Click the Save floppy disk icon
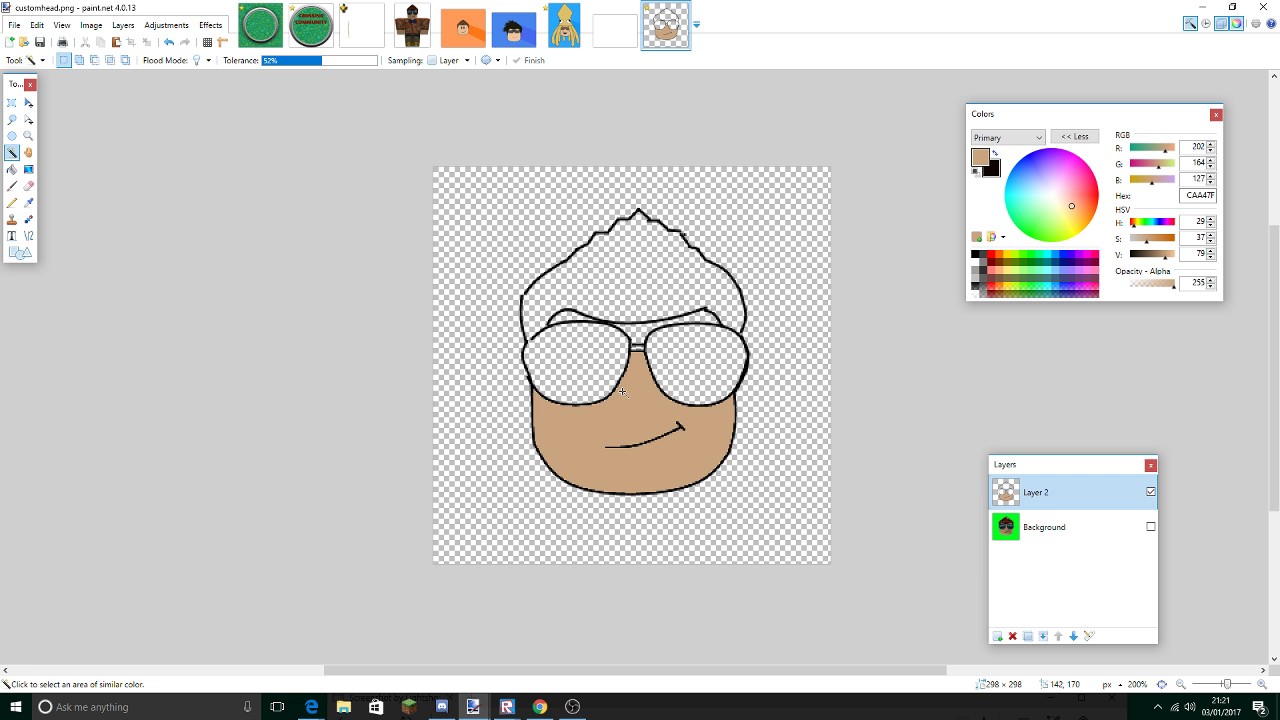 pyautogui.click(x=40, y=42)
